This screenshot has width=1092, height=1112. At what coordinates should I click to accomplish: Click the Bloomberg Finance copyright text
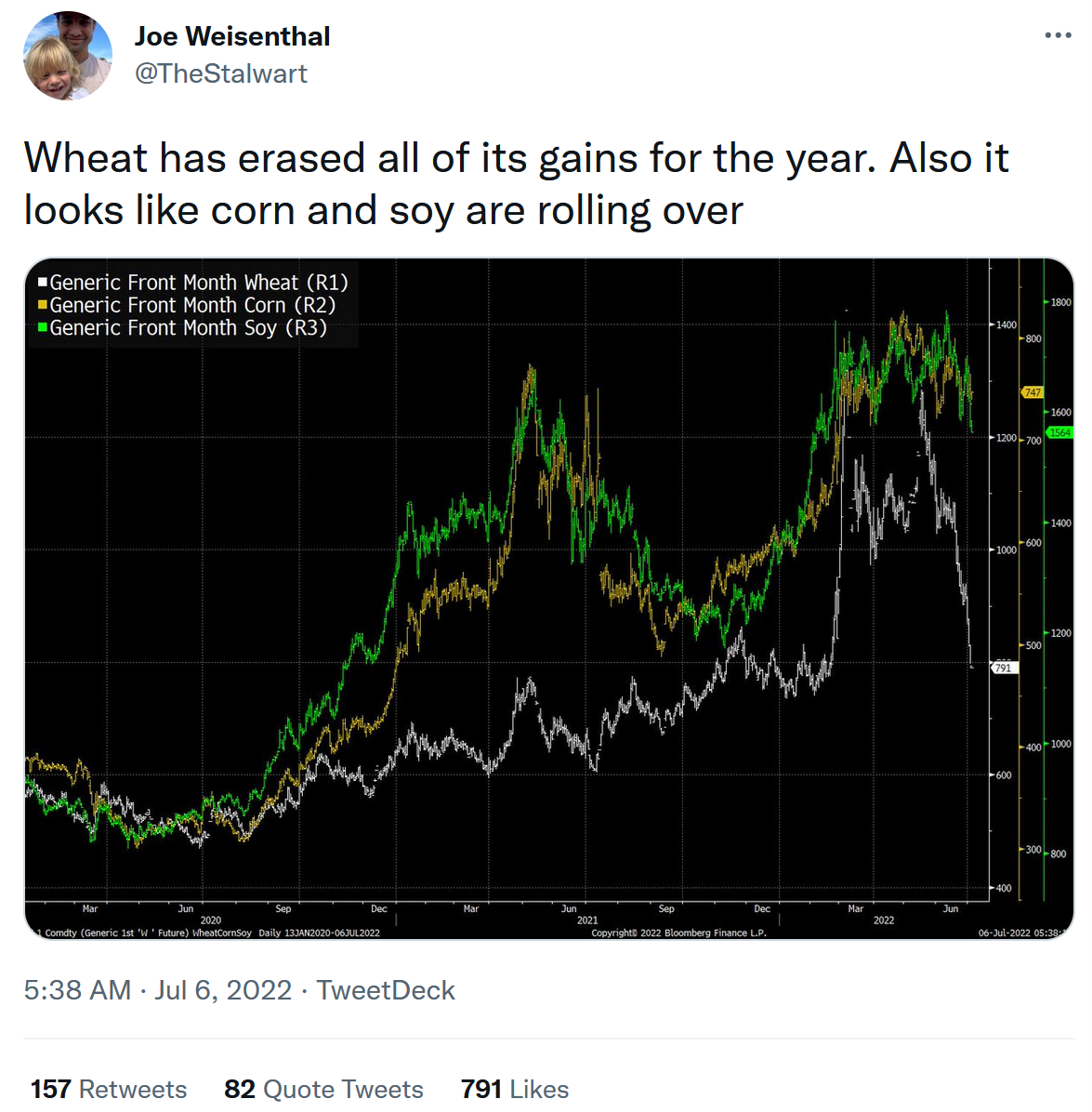coord(679,933)
